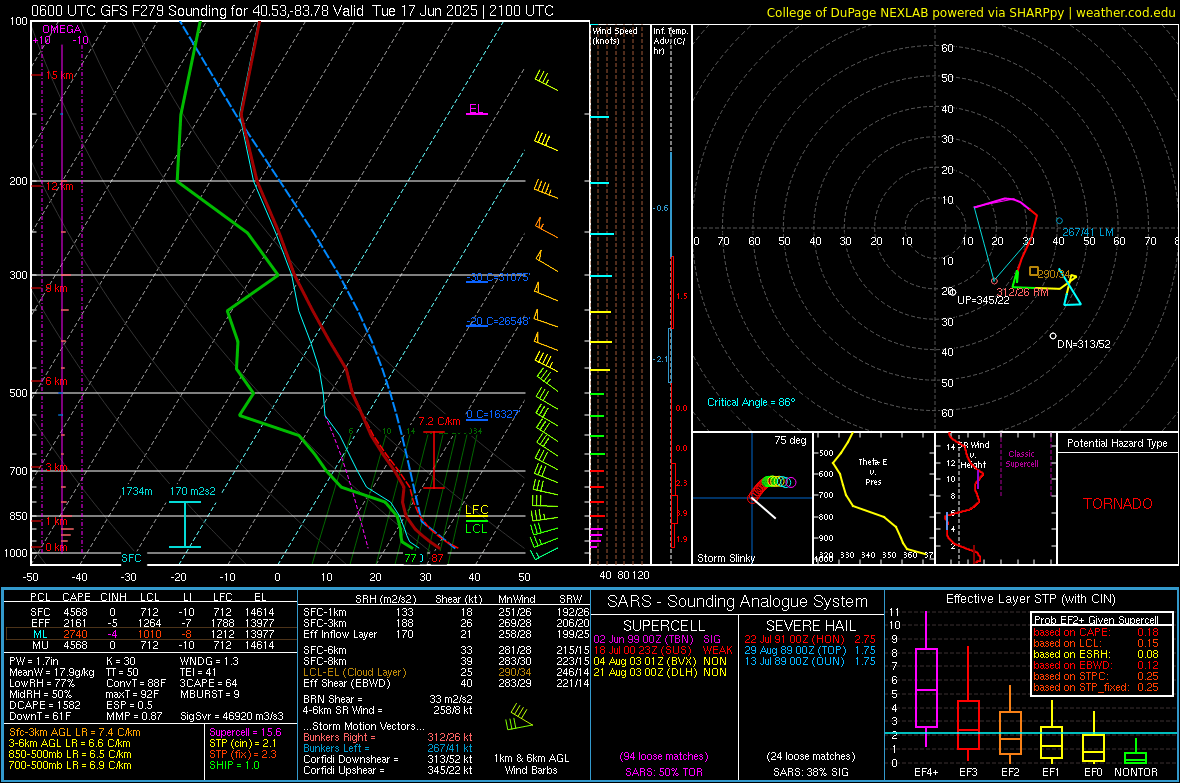Viewport: 1180px width, 783px height.
Task: Click the 'ConvT = 88F' value
Action: (135, 683)
